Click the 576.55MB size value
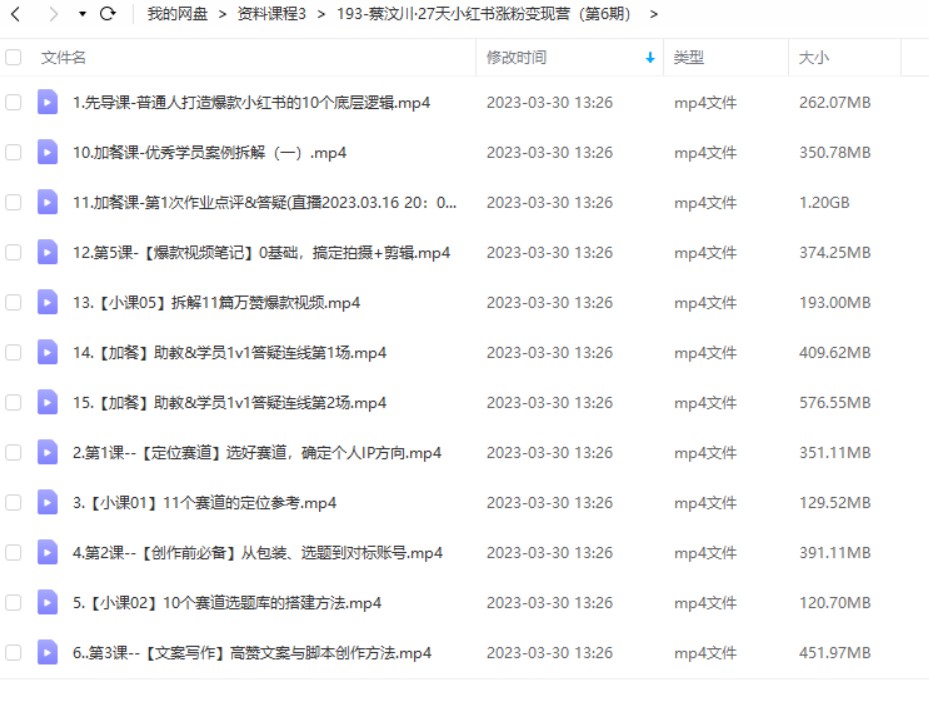 click(835, 403)
